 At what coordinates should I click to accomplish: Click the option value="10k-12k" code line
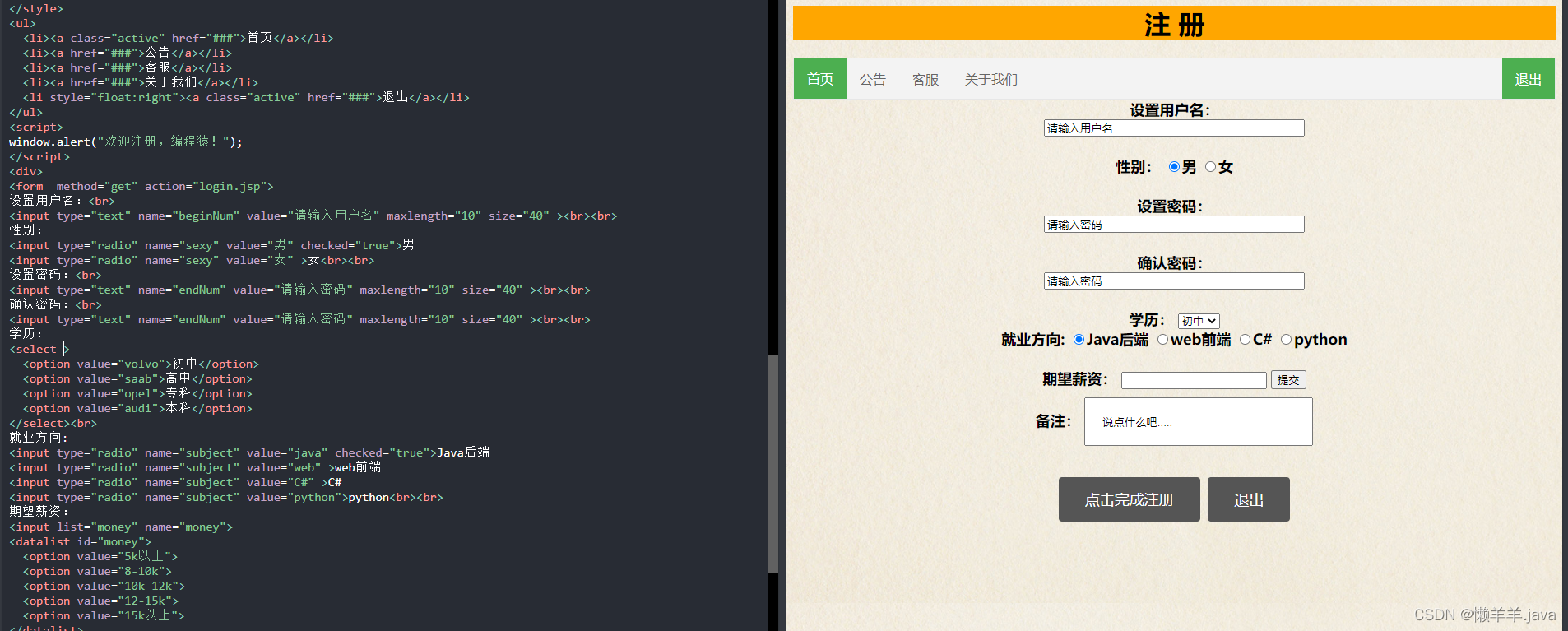point(104,586)
